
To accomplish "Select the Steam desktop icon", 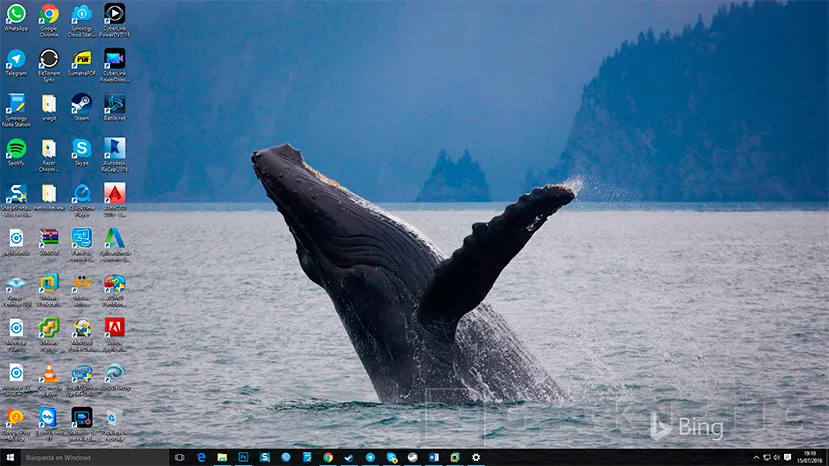I will coord(82,102).
